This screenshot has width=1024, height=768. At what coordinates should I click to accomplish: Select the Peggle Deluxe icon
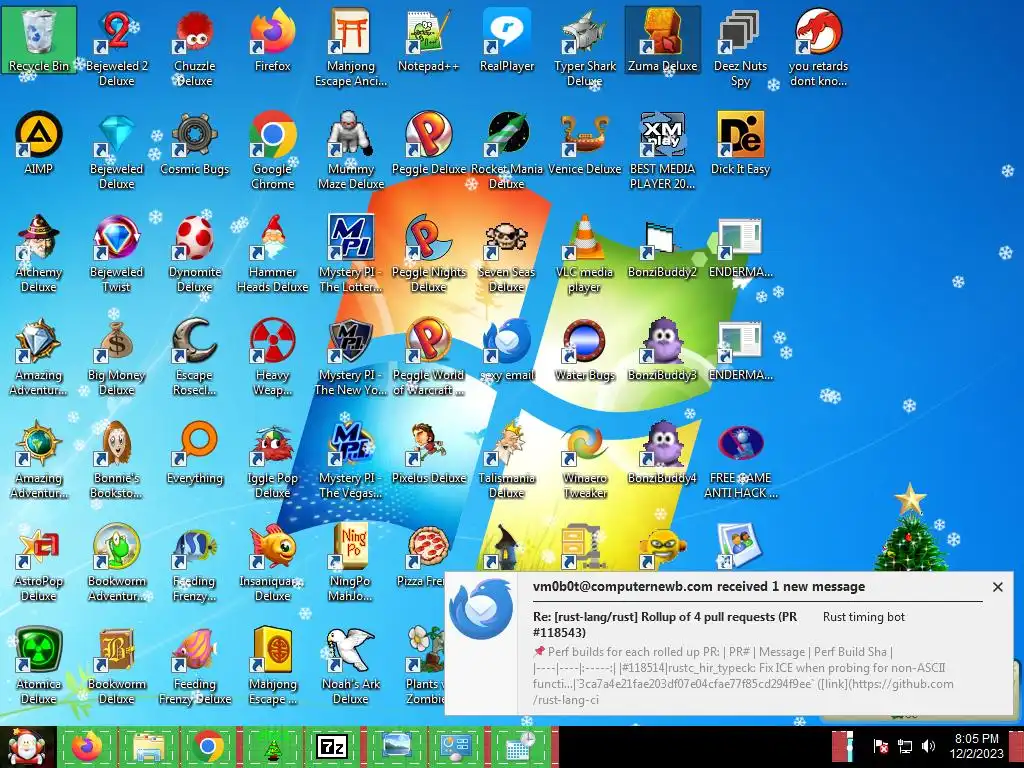click(428, 144)
